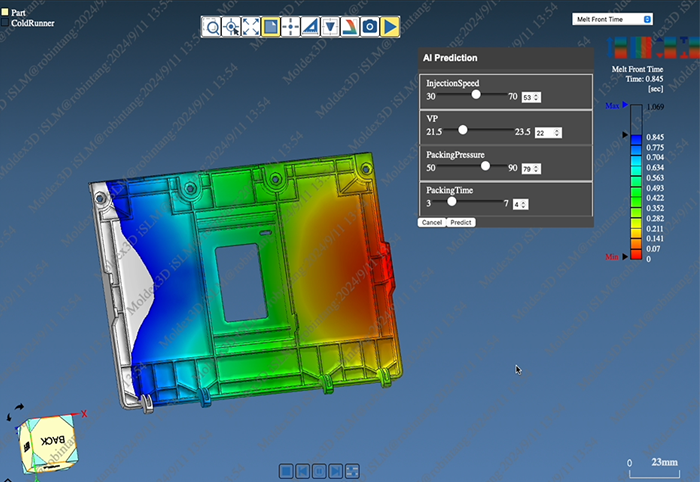Screen dimensions: 700x482
Task: Step to the next animation frame
Action: point(336,470)
